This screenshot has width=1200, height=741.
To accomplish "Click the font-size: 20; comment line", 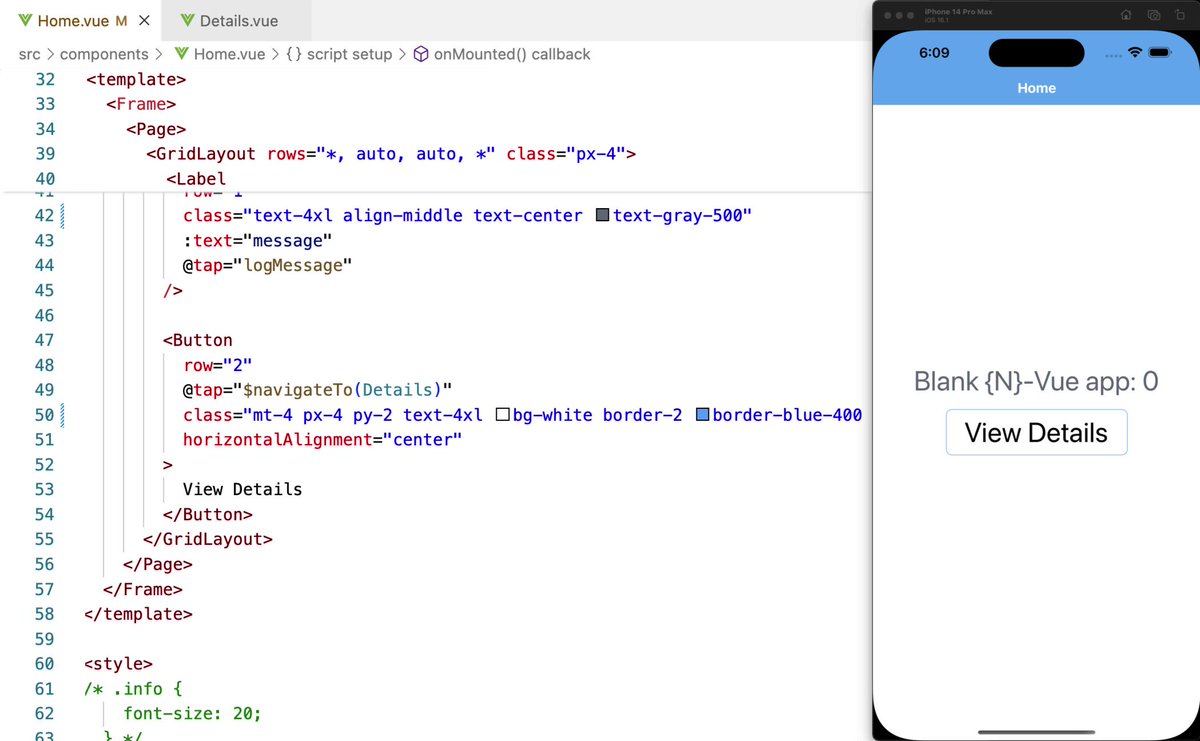I will tap(192, 714).
